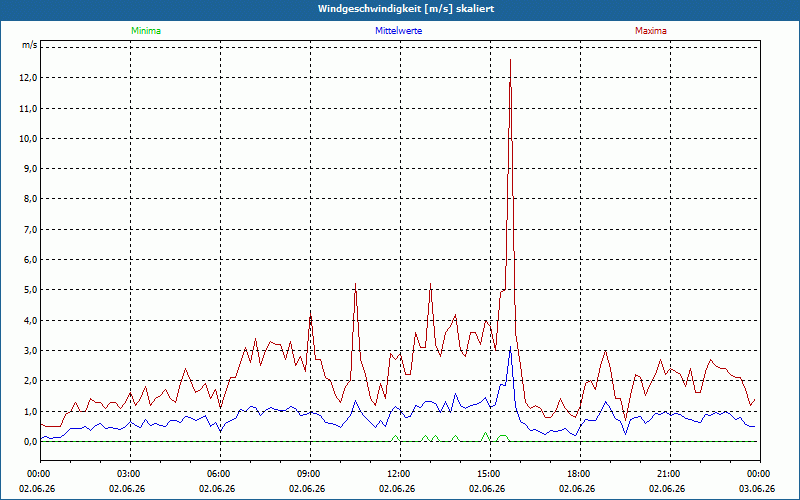Click the '11,0' y-axis value

pos(29,108)
